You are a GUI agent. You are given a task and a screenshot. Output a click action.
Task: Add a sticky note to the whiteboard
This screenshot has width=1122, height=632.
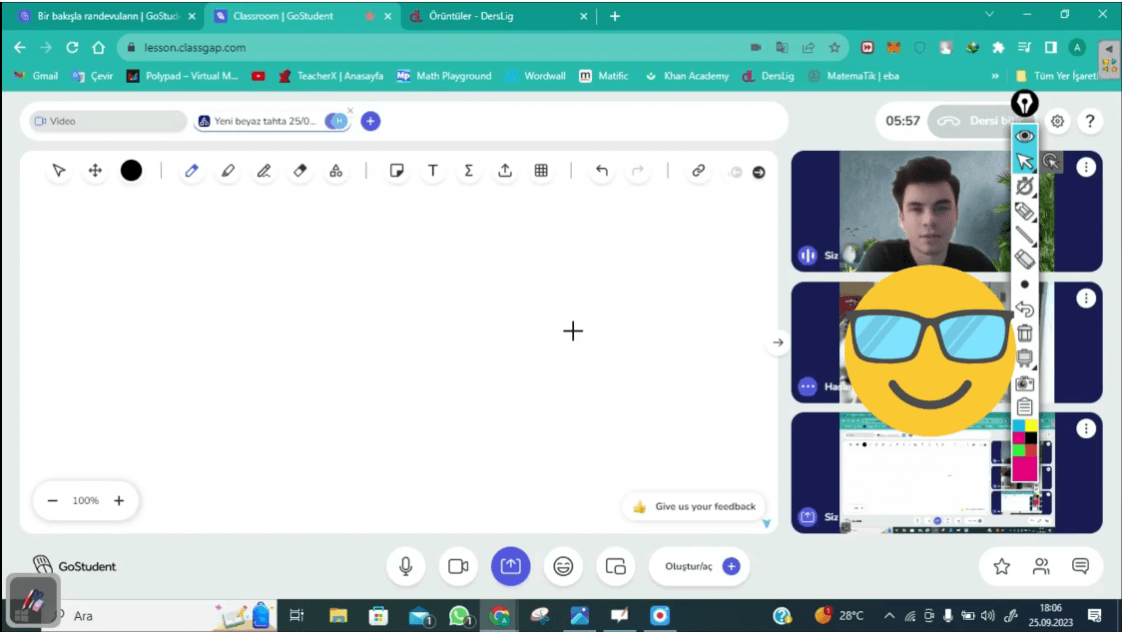tap(396, 170)
